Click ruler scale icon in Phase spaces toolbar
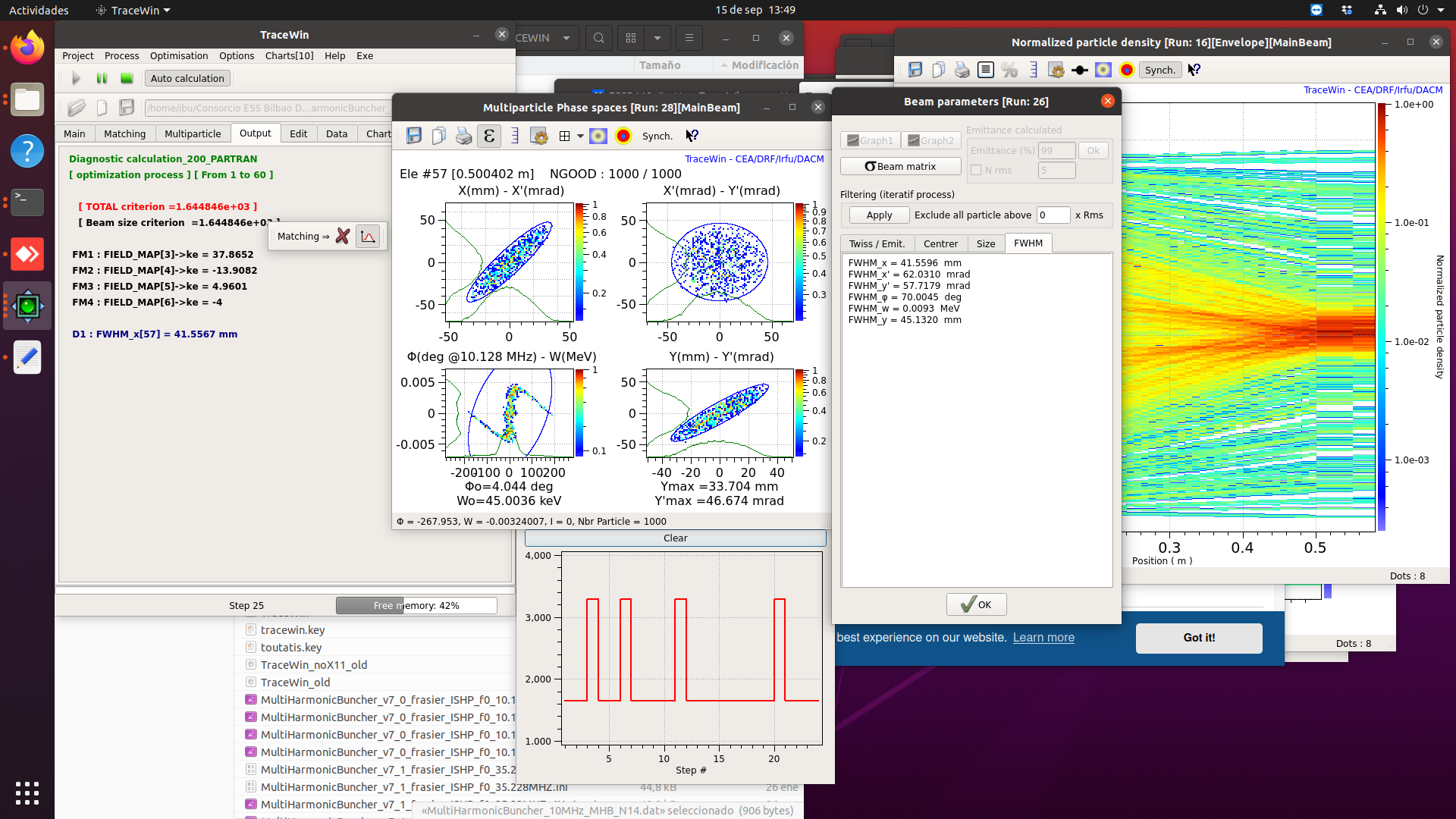Screen dimensions: 1456x819 [x=515, y=136]
